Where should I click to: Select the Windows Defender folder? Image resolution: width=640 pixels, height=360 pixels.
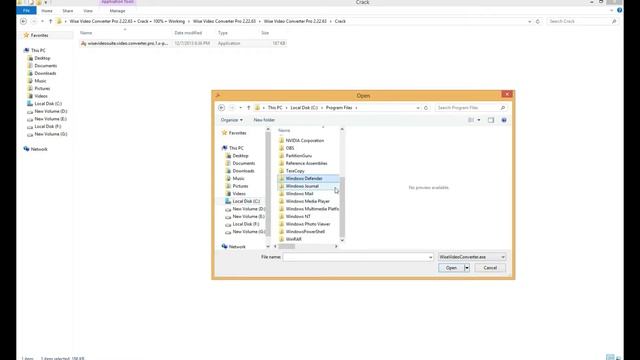click(308, 178)
